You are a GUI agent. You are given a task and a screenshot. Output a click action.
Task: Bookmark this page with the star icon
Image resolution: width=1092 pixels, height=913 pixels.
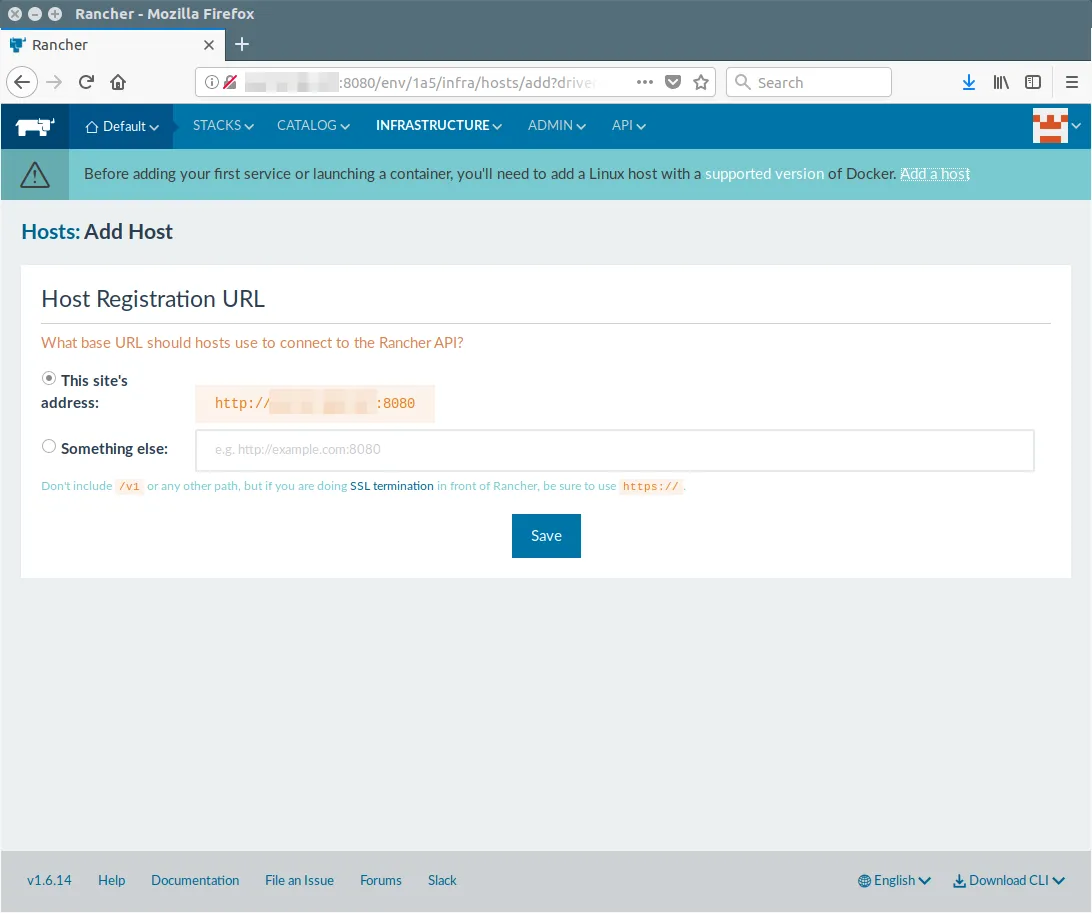(701, 83)
